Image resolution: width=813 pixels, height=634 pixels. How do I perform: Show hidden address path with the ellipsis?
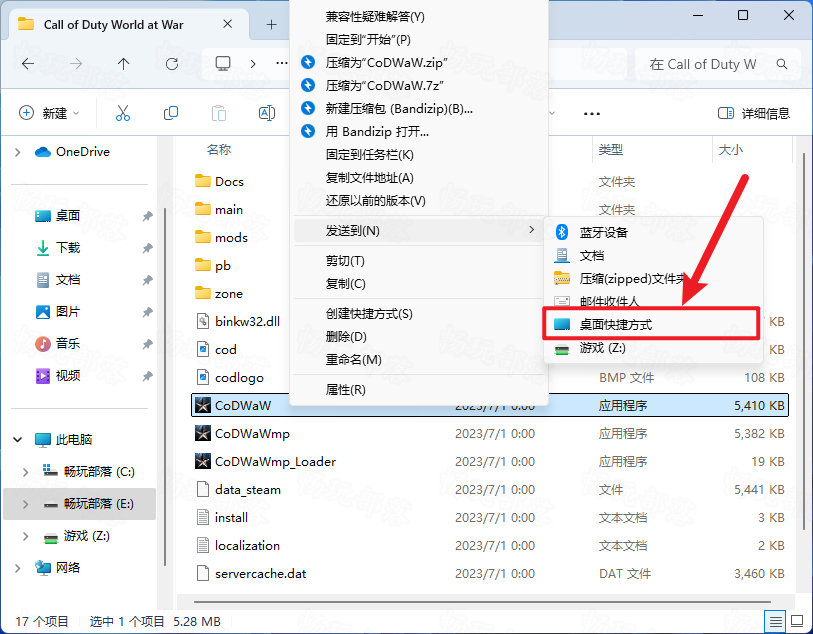tap(282, 63)
